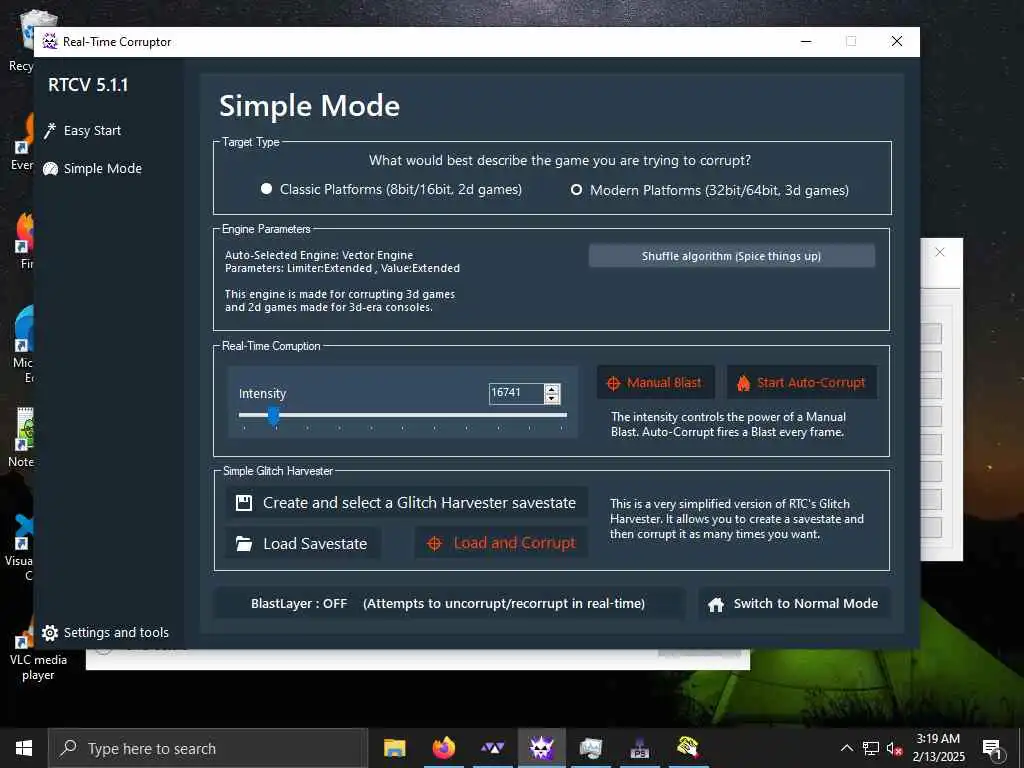This screenshot has height=768, width=1024.
Task: Close the Real-Time Corruptor window
Action: pyautogui.click(x=897, y=41)
